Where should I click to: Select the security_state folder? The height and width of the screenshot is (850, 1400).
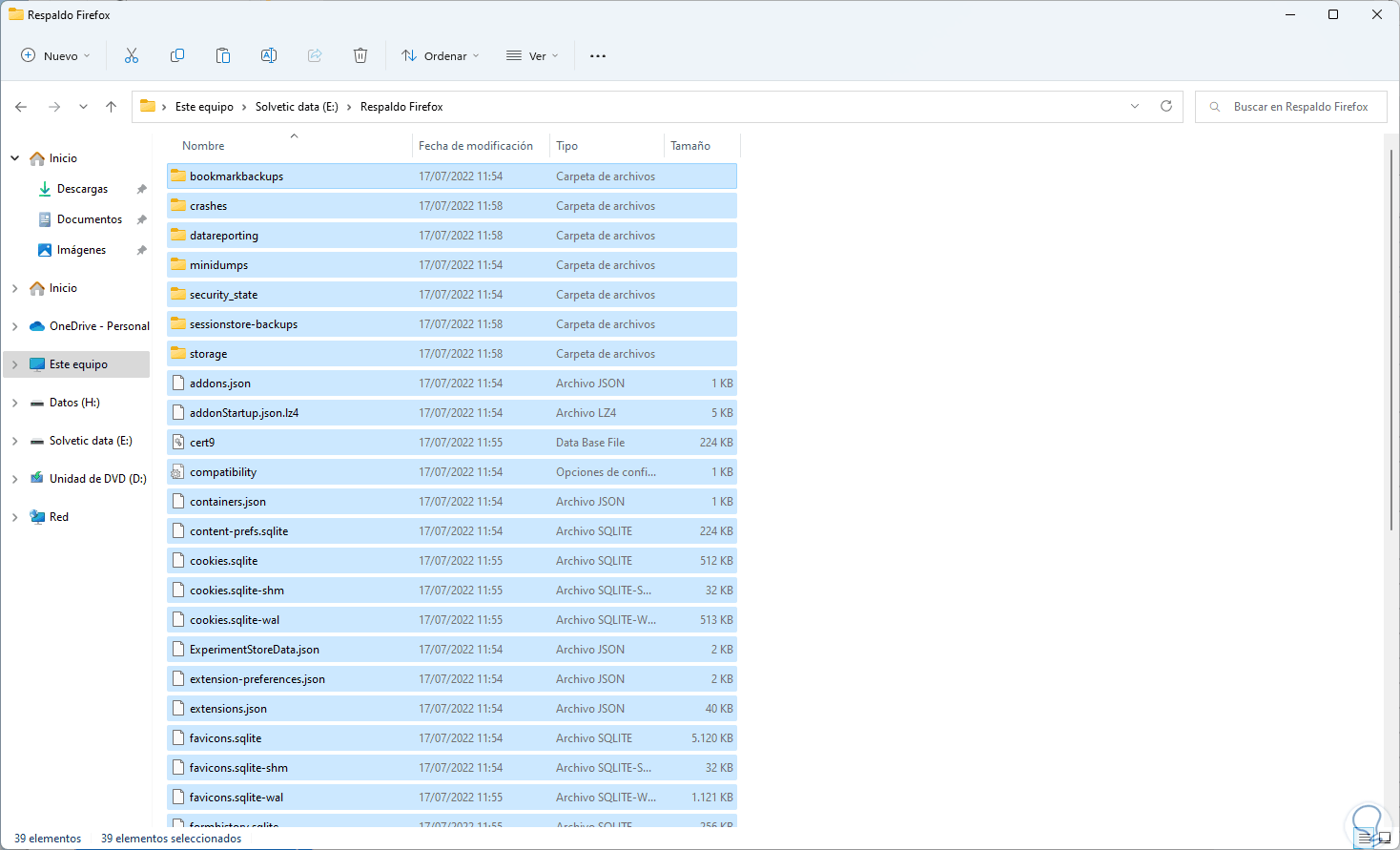(452, 294)
